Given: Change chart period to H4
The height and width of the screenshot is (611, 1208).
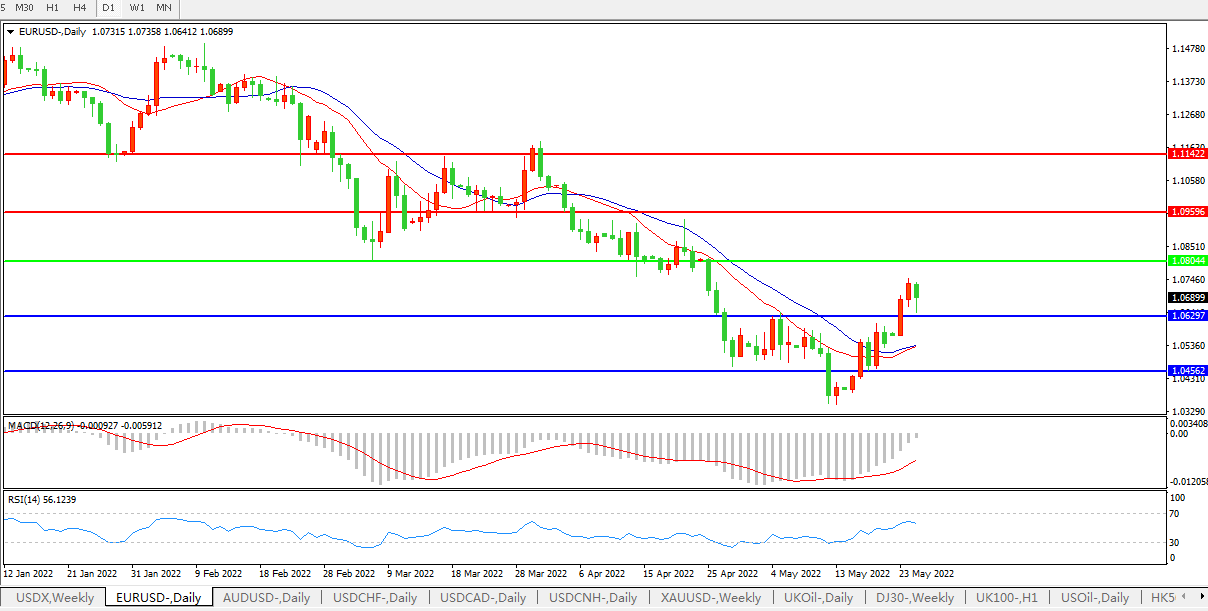Looking at the screenshot, I should 80,8.
